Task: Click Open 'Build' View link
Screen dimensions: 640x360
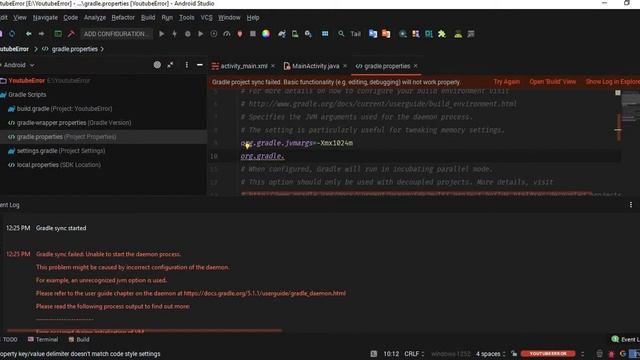Action: coord(553,82)
